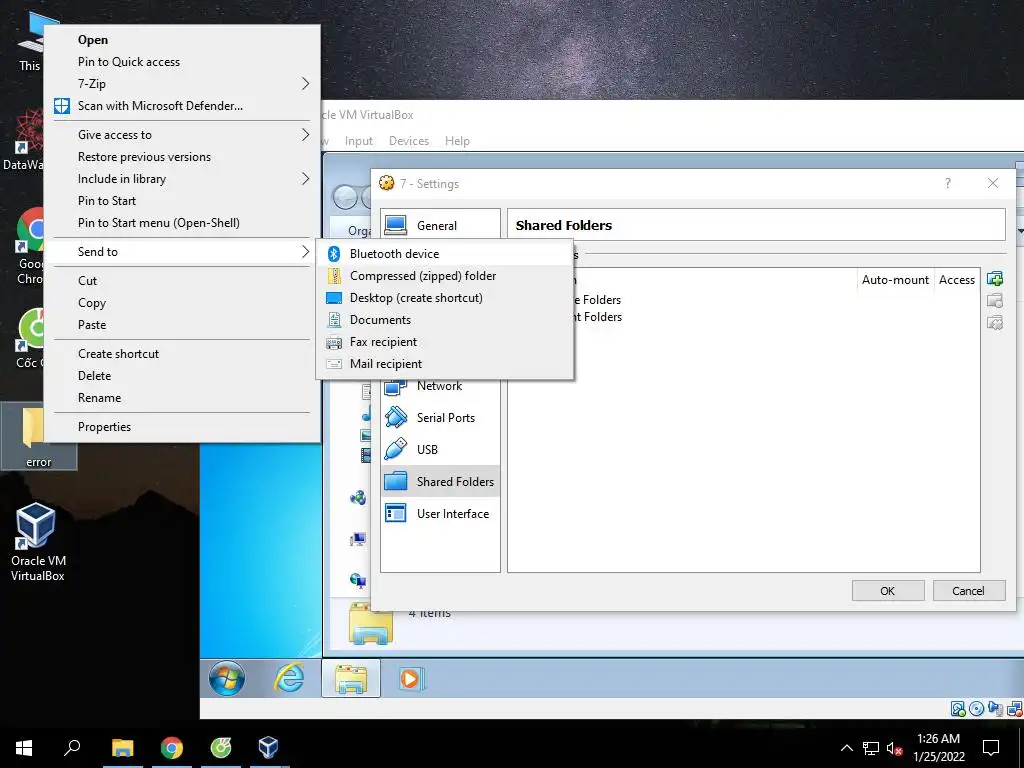Send to Fax recipient

[x=445, y=342]
